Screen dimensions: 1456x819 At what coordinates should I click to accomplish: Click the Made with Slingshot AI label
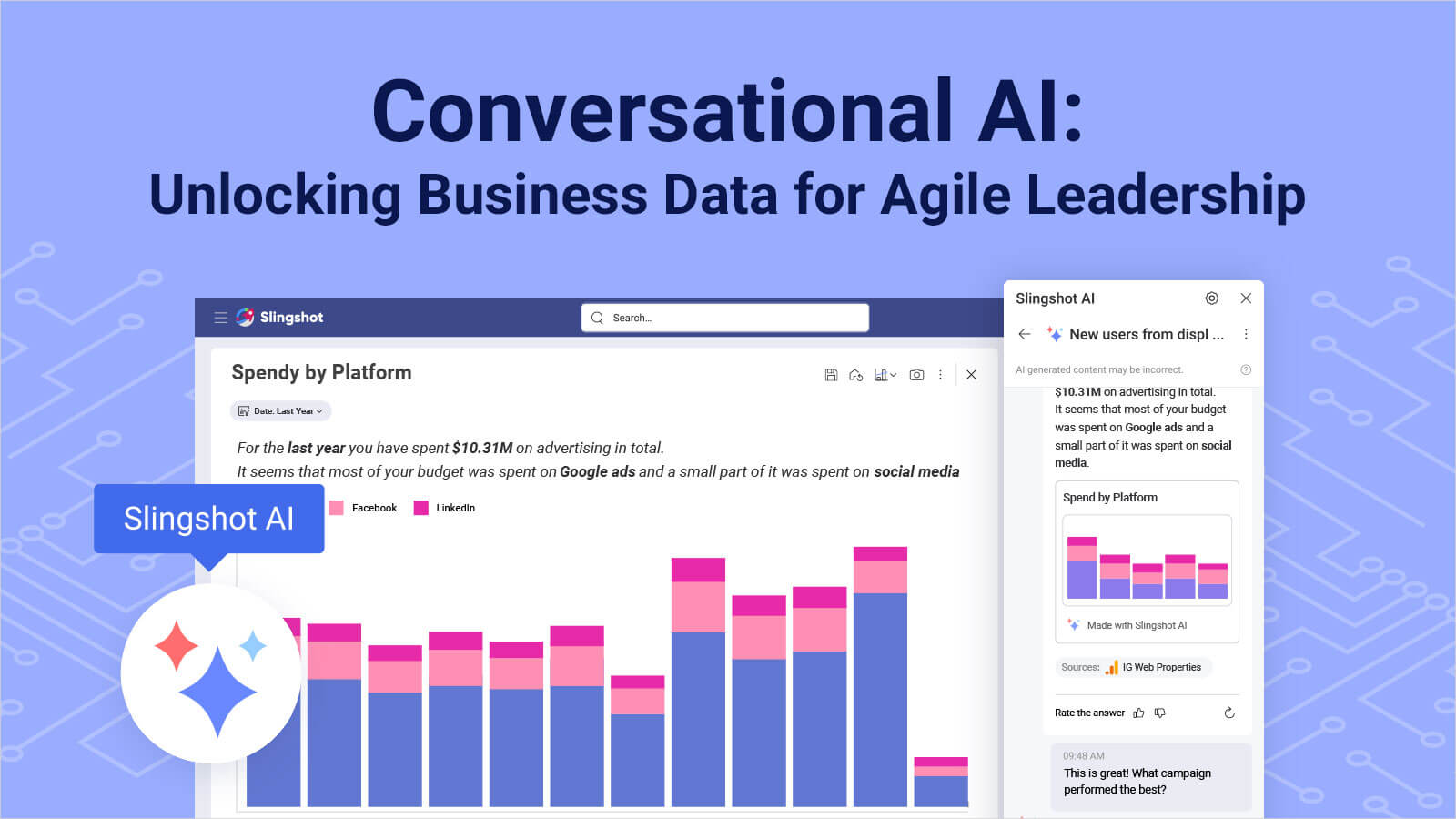(1137, 625)
